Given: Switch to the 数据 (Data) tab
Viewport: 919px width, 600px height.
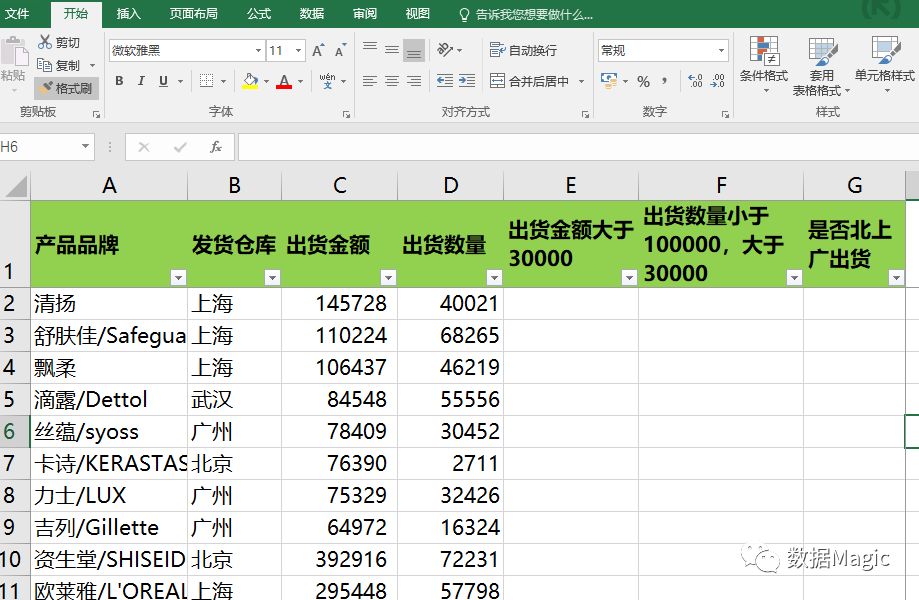Looking at the screenshot, I should click(311, 13).
